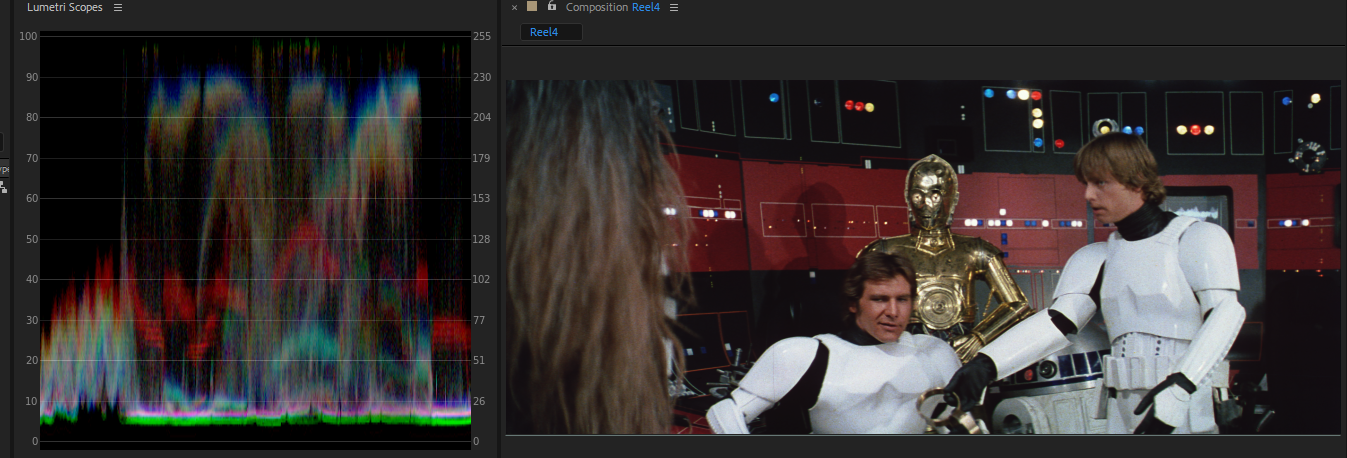Viewport: 1347px width, 458px height.
Task: Click the 255 scale value on waveform
Action: (482, 37)
